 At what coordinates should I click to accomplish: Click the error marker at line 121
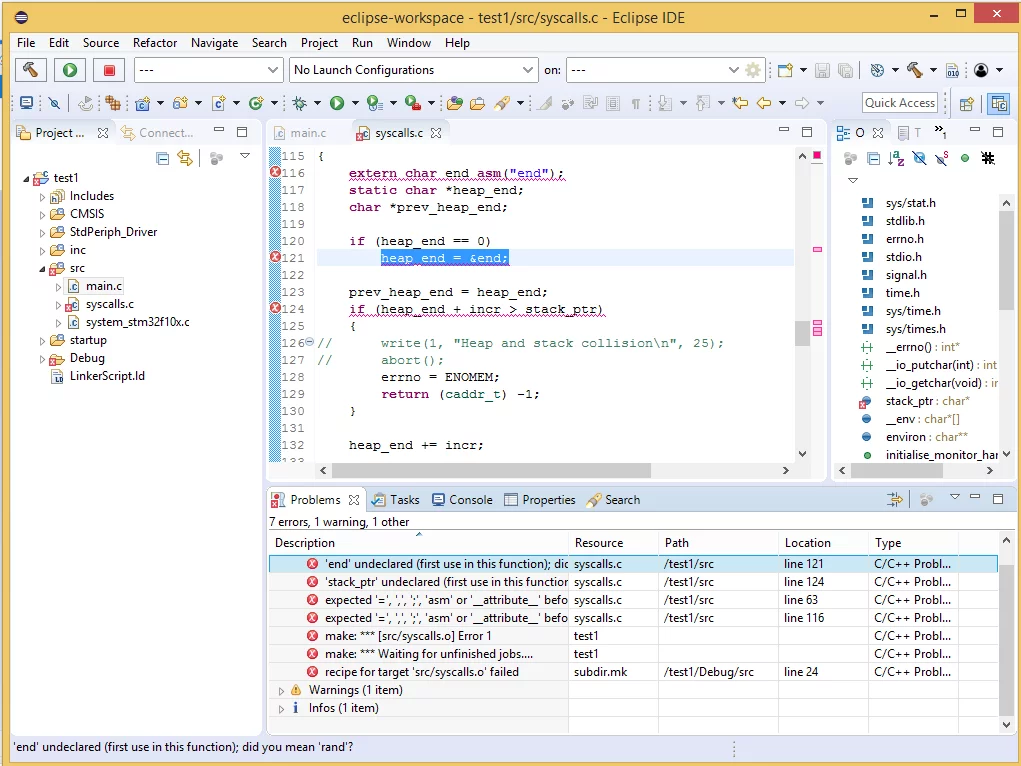pos(275,257)
